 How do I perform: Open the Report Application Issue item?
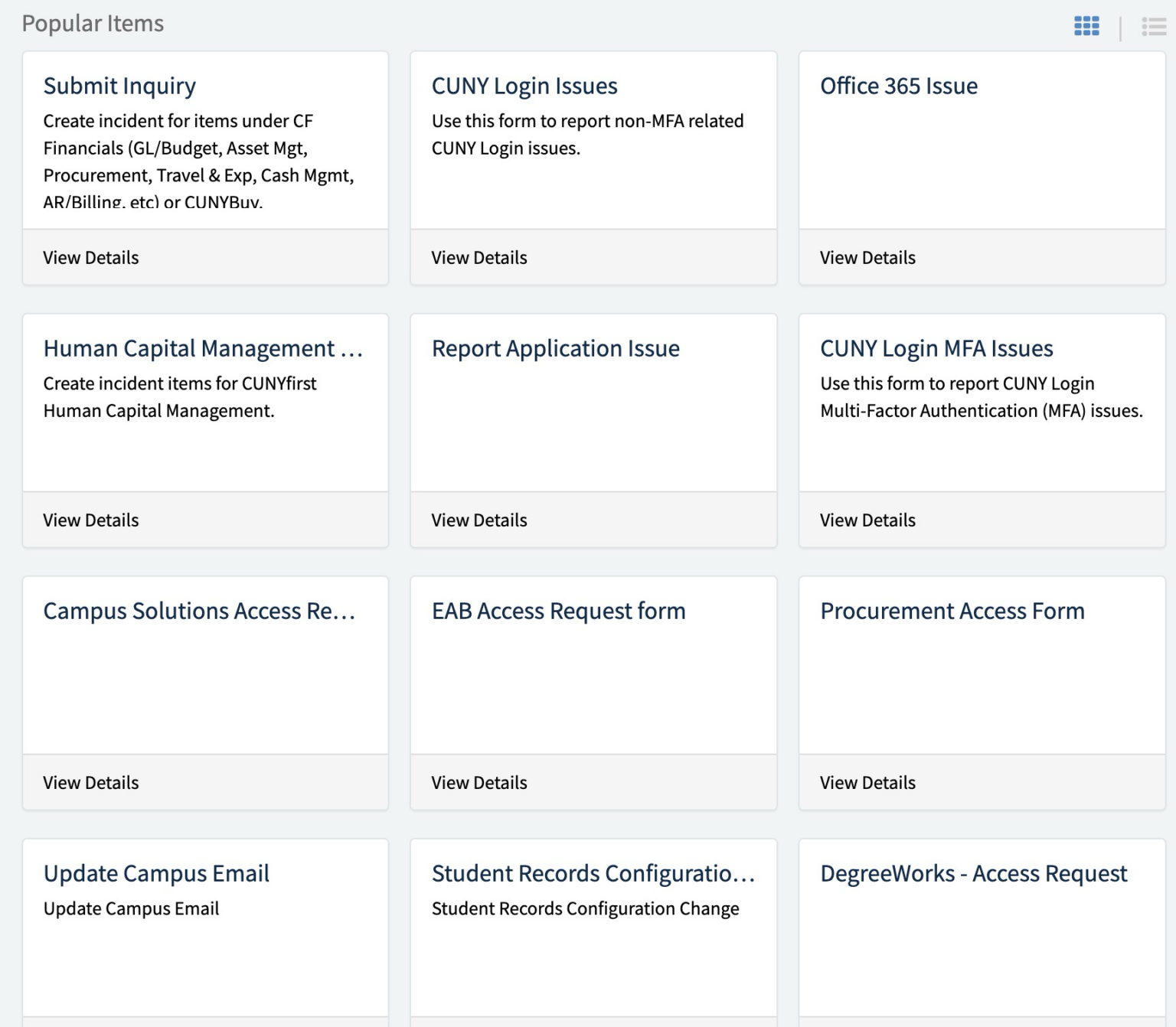pos(556,348)
